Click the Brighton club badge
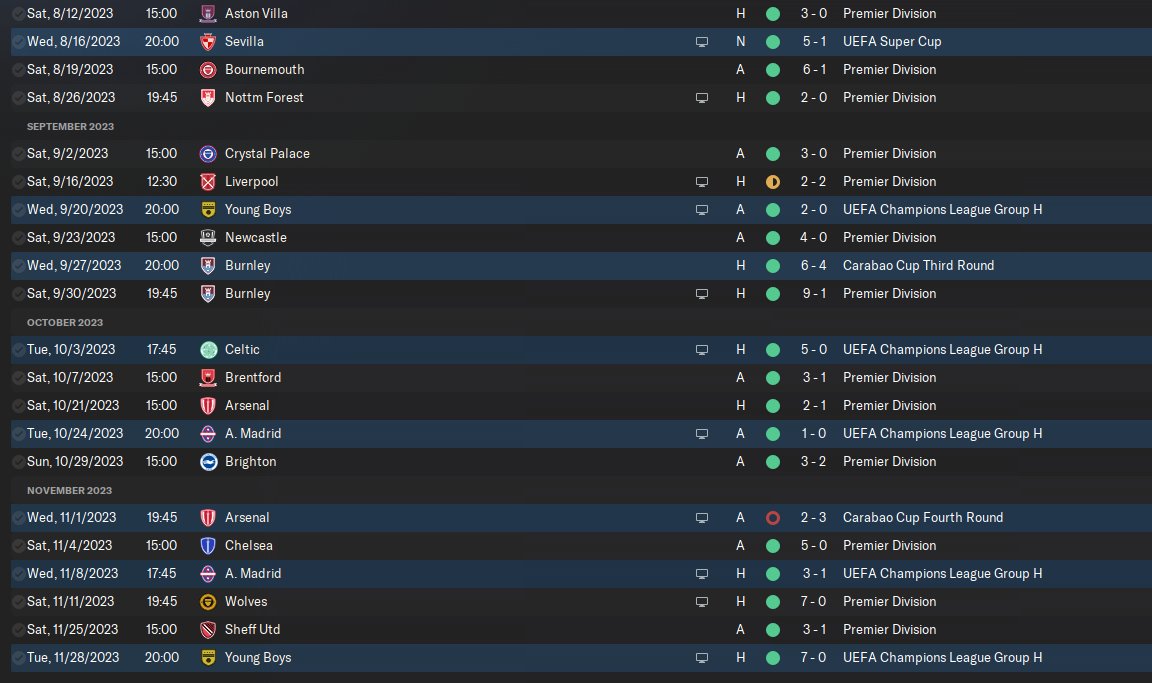1152x683 pixels. tap(208, 462)
